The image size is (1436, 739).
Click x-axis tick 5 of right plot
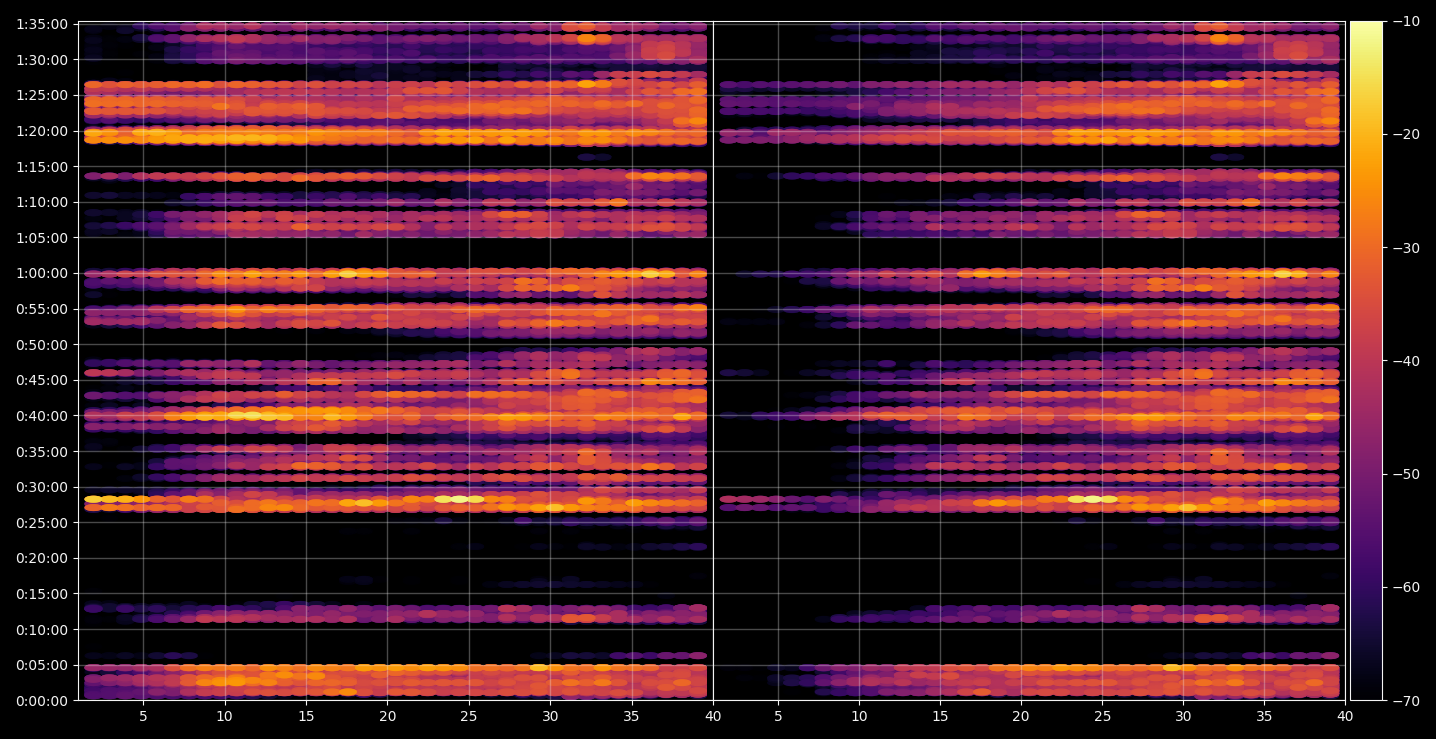tap(777, 717)
